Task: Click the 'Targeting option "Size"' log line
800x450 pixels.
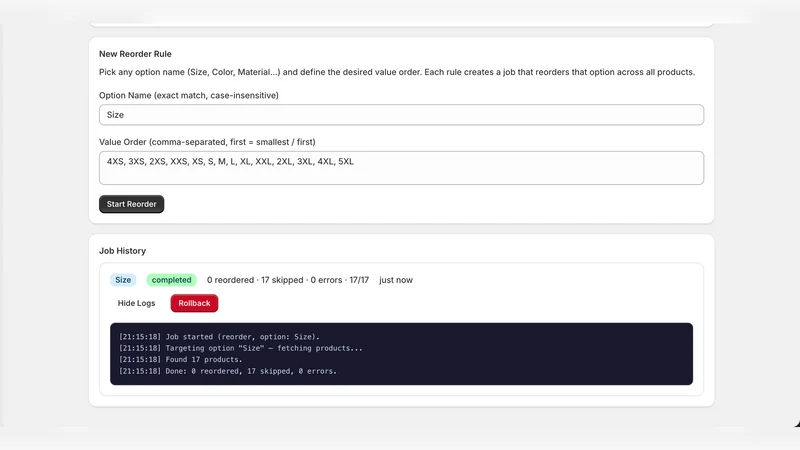Action: [x=241, y=348]
